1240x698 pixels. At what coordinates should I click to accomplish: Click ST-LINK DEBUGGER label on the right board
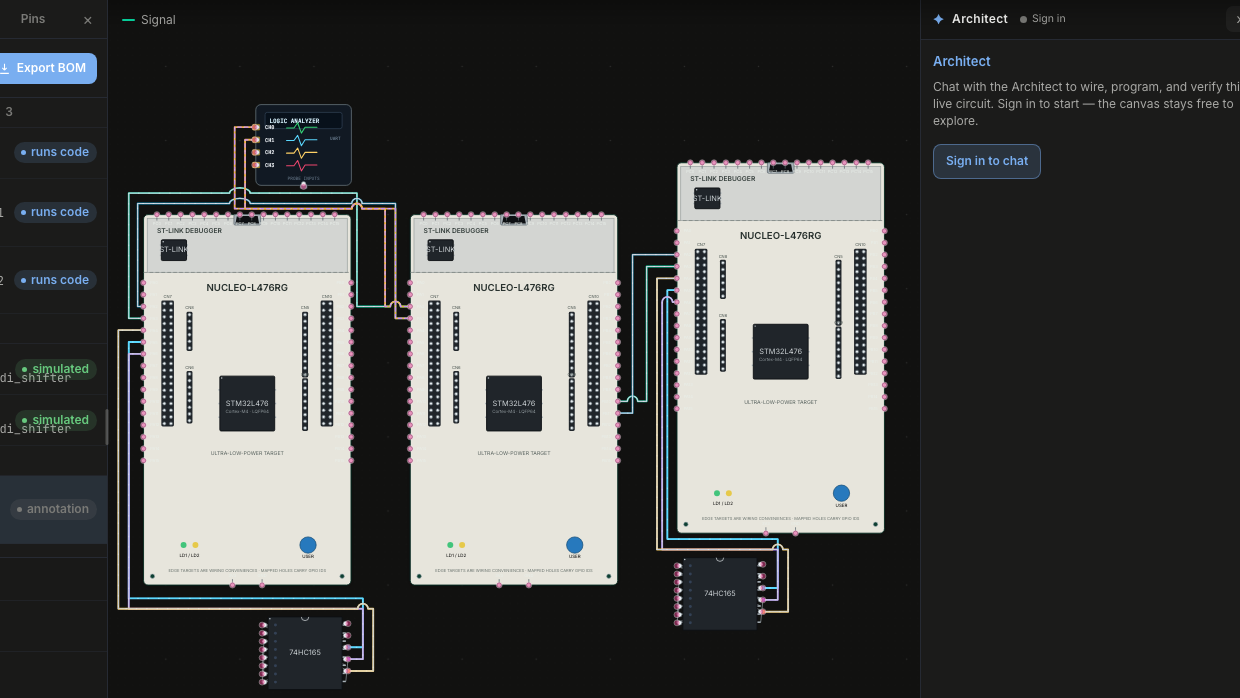click(x=723, y=179)
